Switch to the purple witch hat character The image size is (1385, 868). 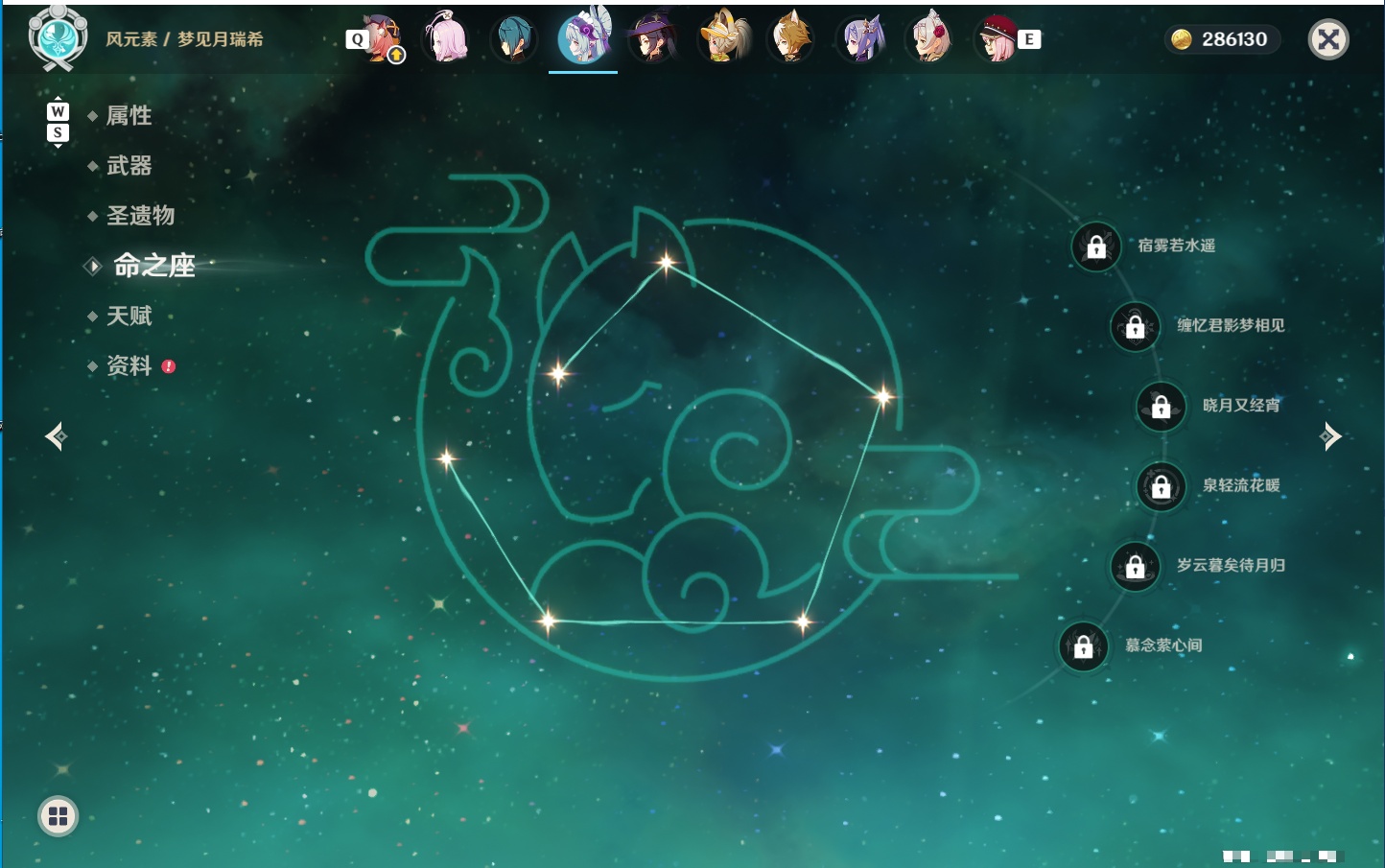click(653, 39)
